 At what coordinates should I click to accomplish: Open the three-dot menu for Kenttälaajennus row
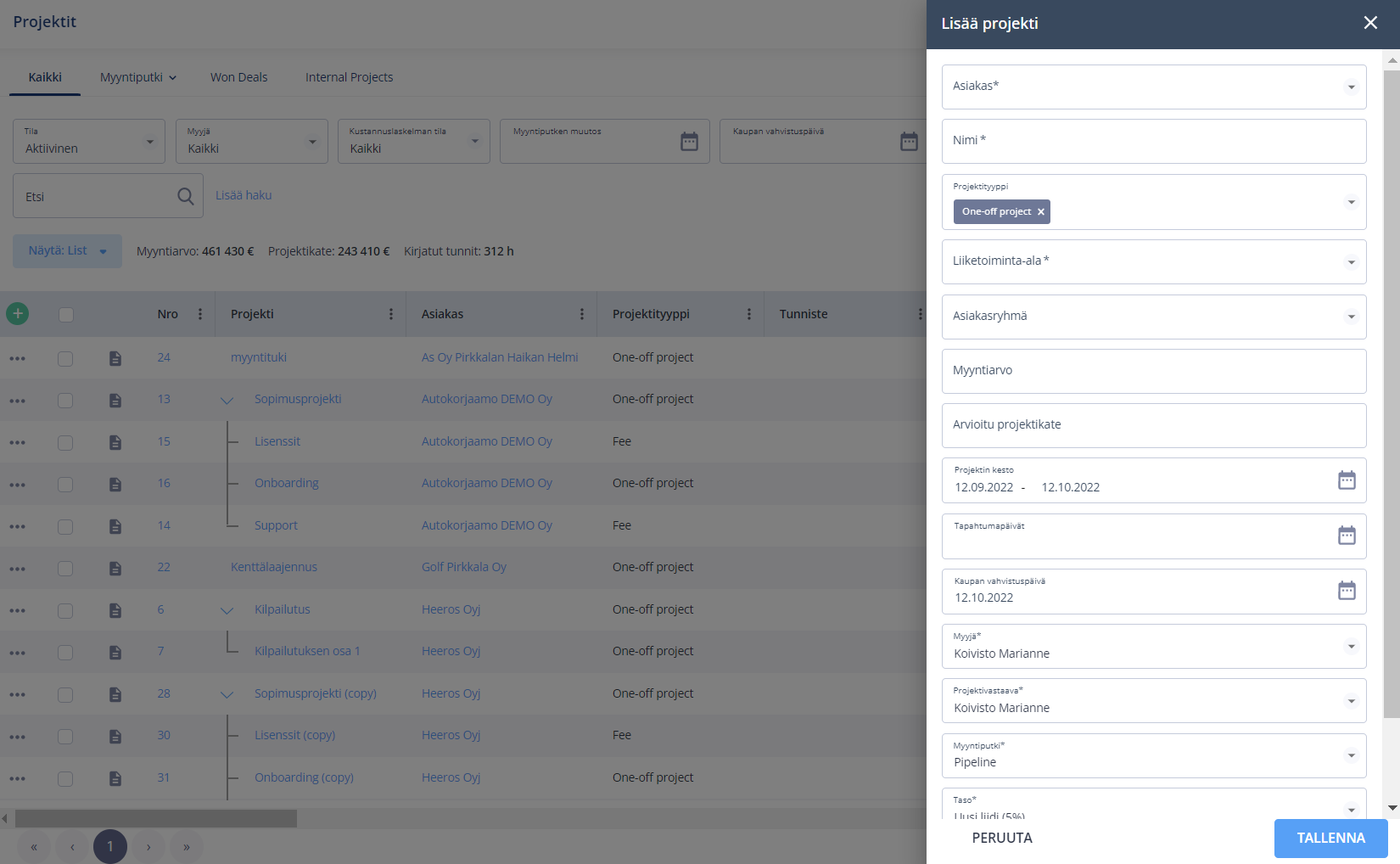(17, 568)
